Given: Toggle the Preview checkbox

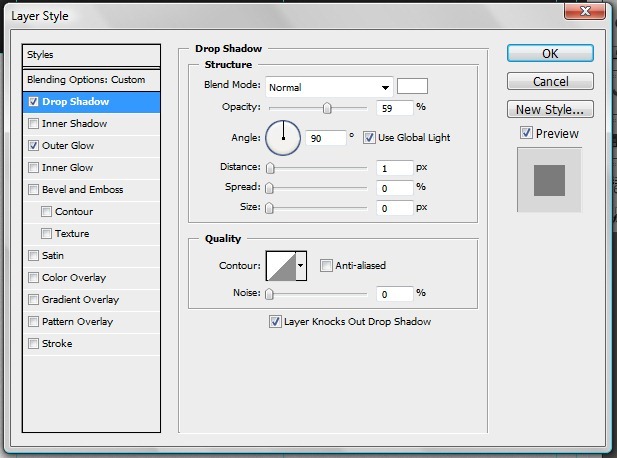Looking at the screenshot, I should tap(526, 133).
